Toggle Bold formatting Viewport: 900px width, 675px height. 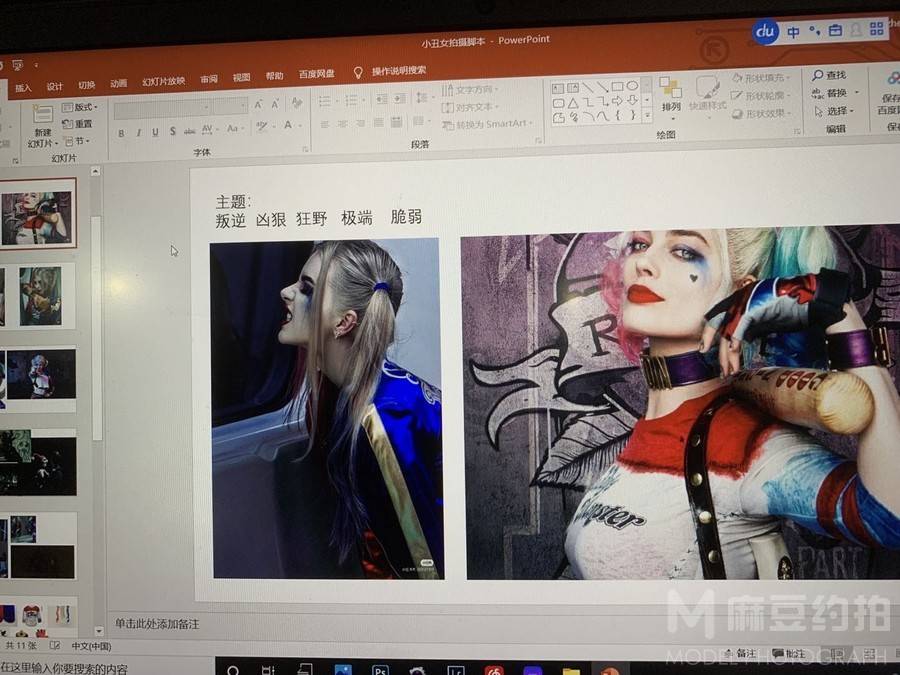(121, 134)
